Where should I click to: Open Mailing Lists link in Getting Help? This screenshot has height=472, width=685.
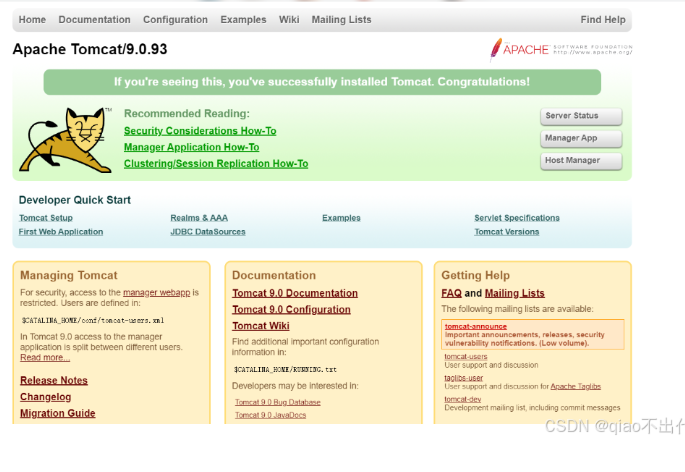515,293
